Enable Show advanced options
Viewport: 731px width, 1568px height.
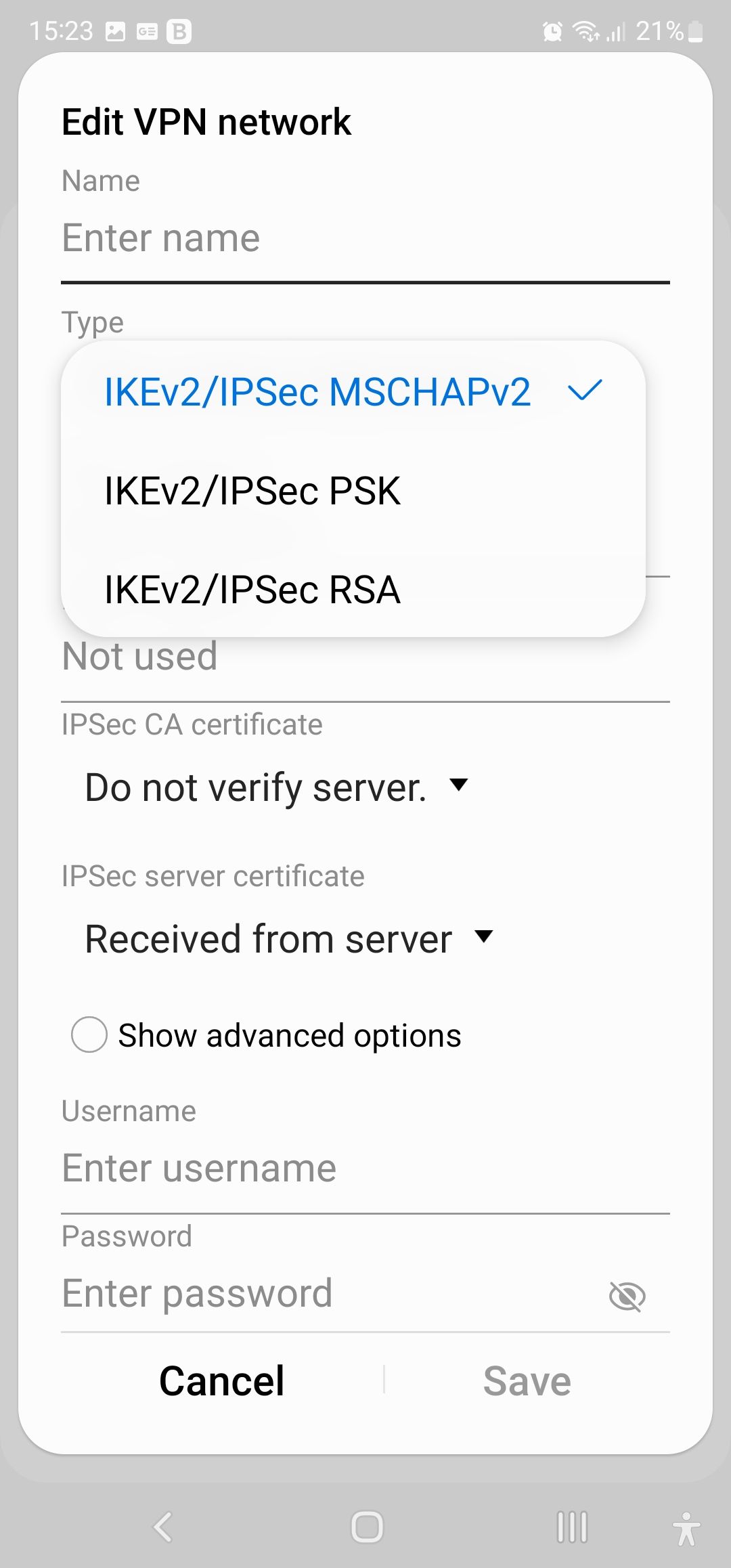point(89,1035)
